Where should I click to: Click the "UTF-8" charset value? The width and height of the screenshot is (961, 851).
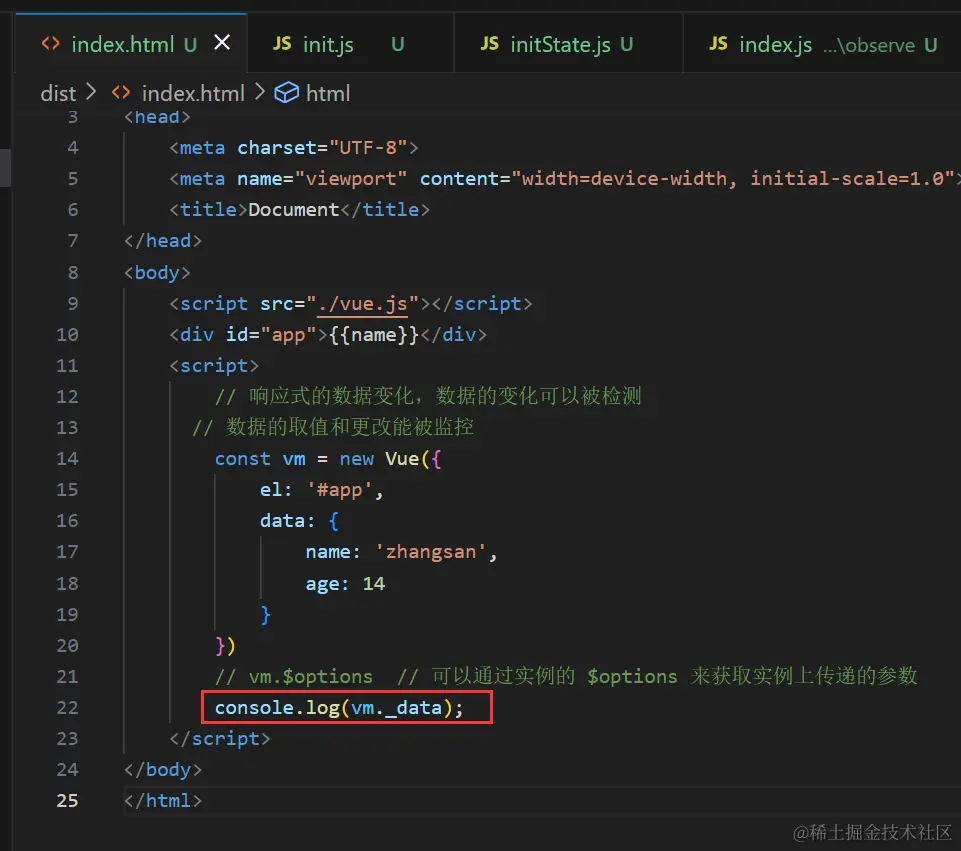tap(368, 148)
